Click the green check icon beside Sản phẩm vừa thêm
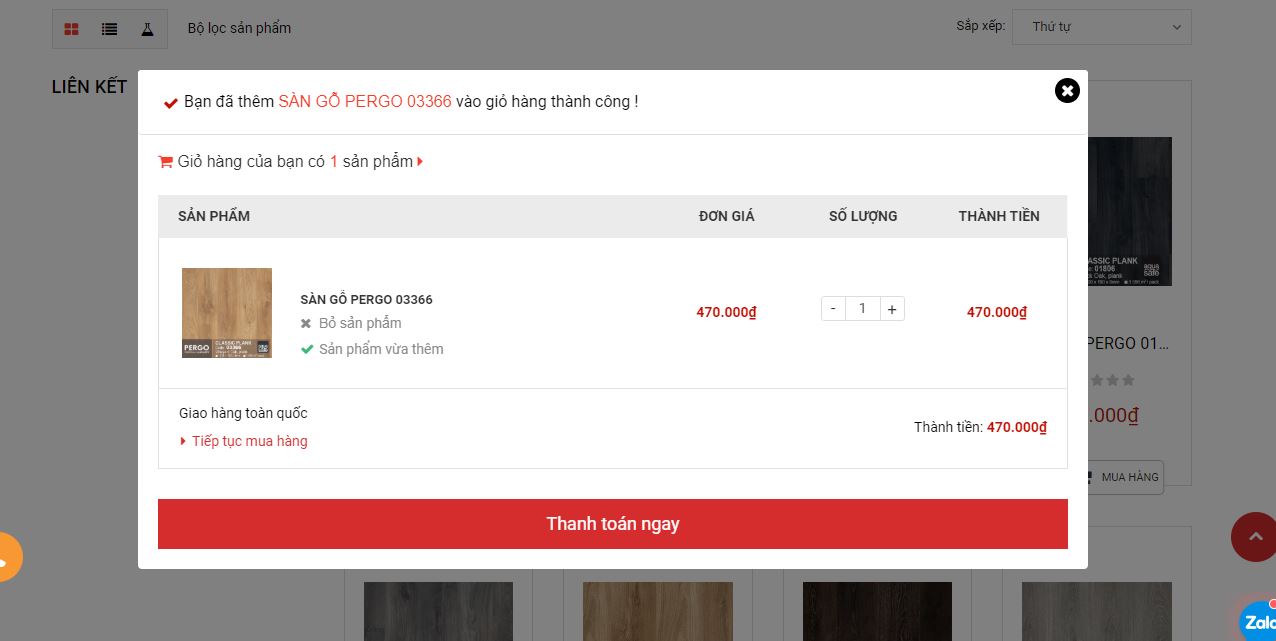1276x641 pixels. 307,349
